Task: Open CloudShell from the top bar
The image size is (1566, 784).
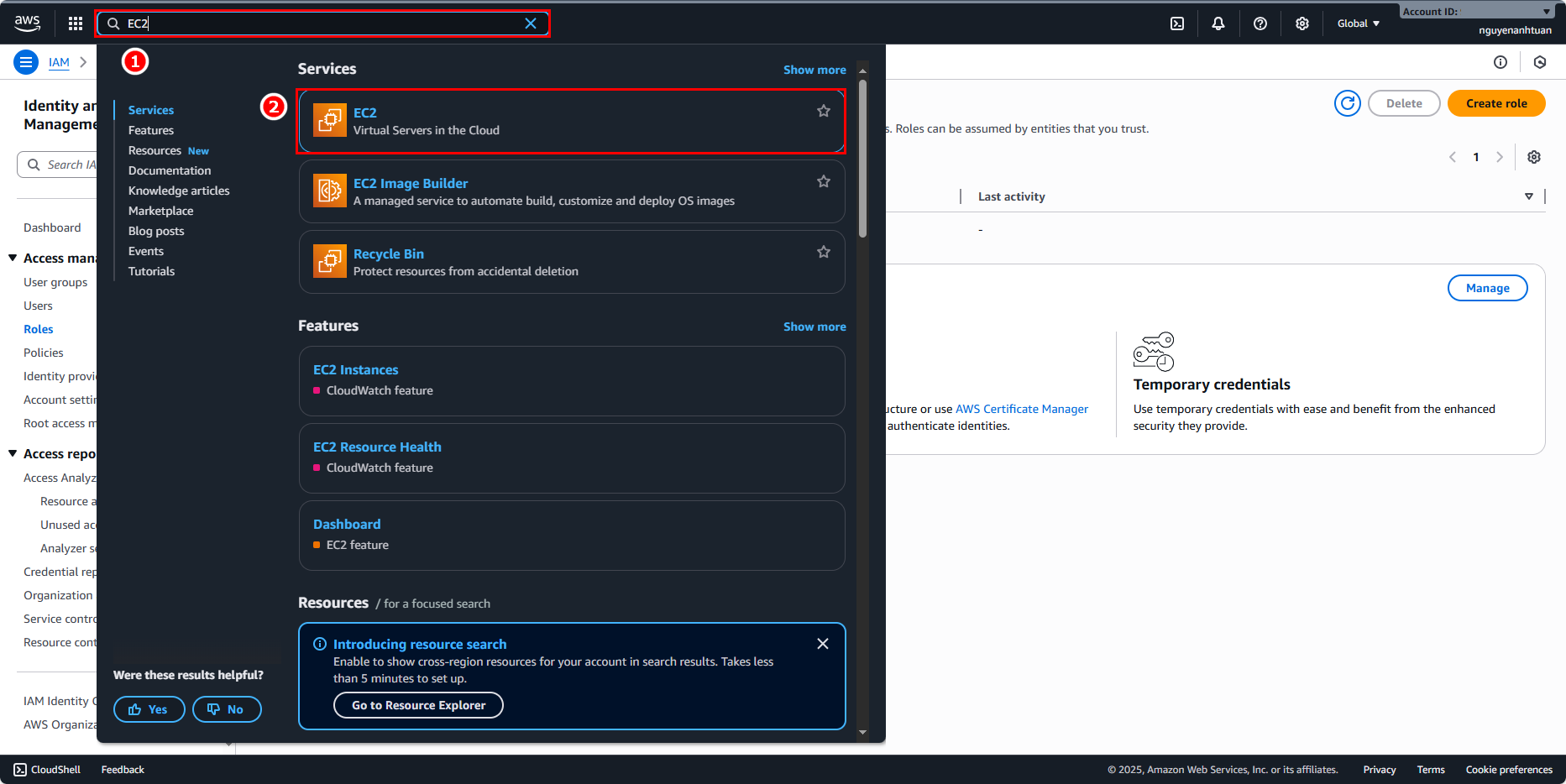Action: [1177, 24]
